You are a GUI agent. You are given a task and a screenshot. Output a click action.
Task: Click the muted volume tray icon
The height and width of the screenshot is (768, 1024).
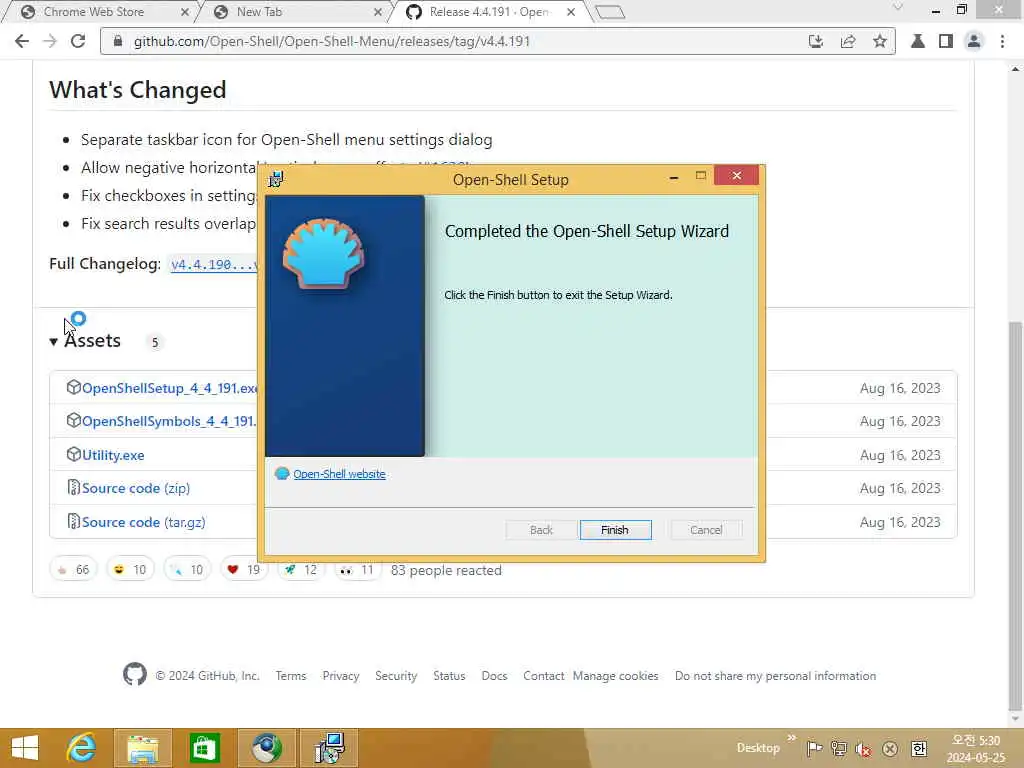click(x=863, y=749)
